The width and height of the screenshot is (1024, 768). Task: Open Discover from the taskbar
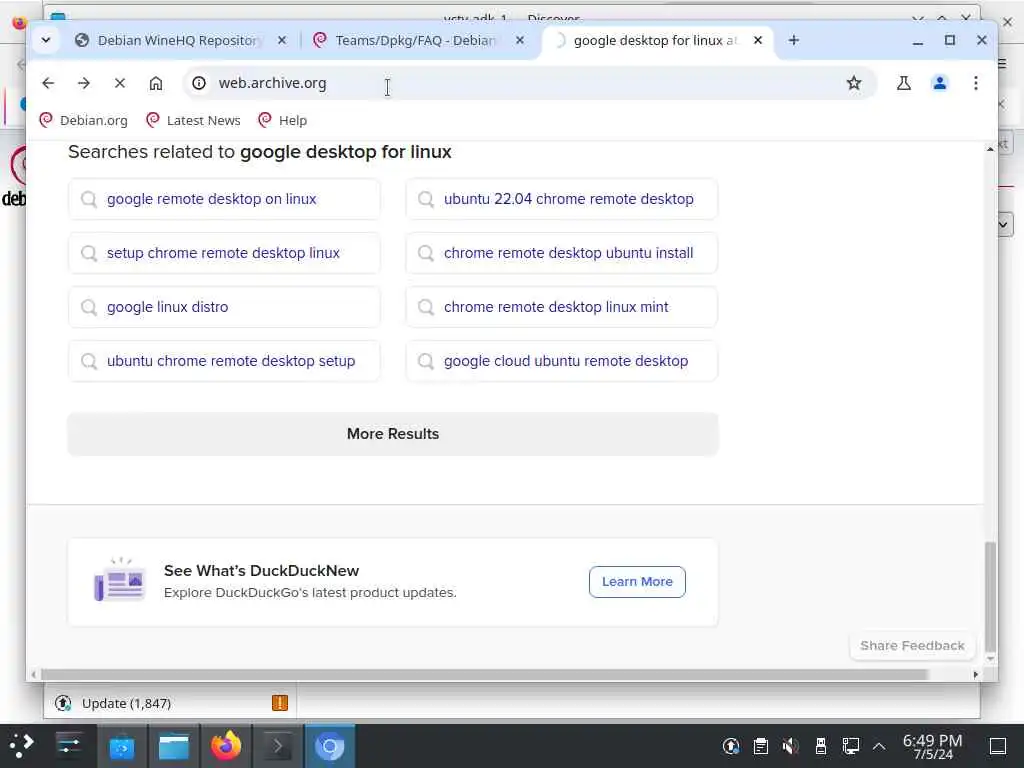pos(122,746)
